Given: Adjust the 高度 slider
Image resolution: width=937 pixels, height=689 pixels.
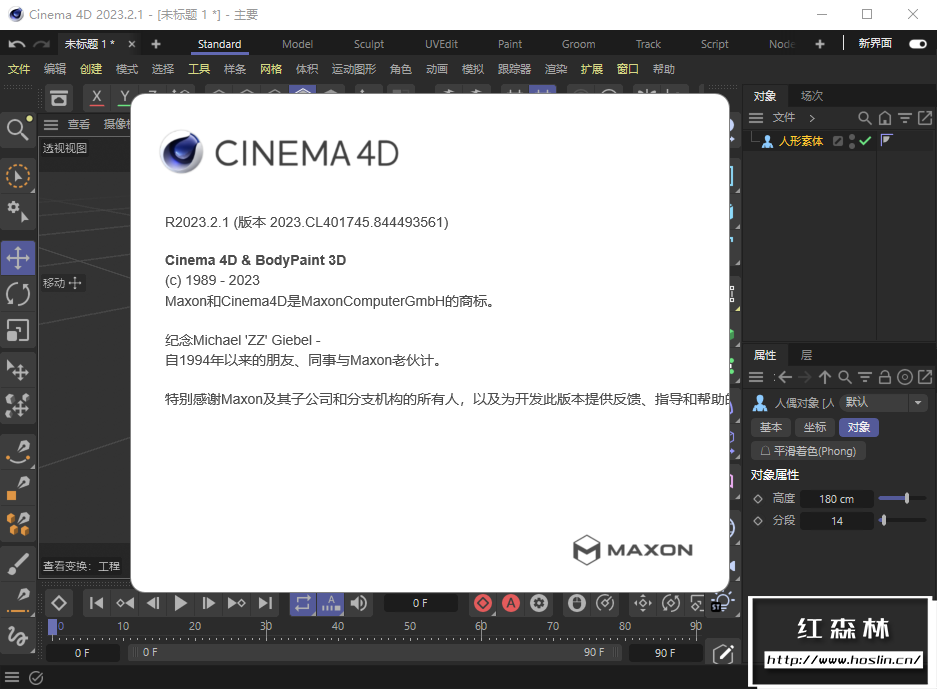Looking at the screenshot, I should (x=906, y=498).
